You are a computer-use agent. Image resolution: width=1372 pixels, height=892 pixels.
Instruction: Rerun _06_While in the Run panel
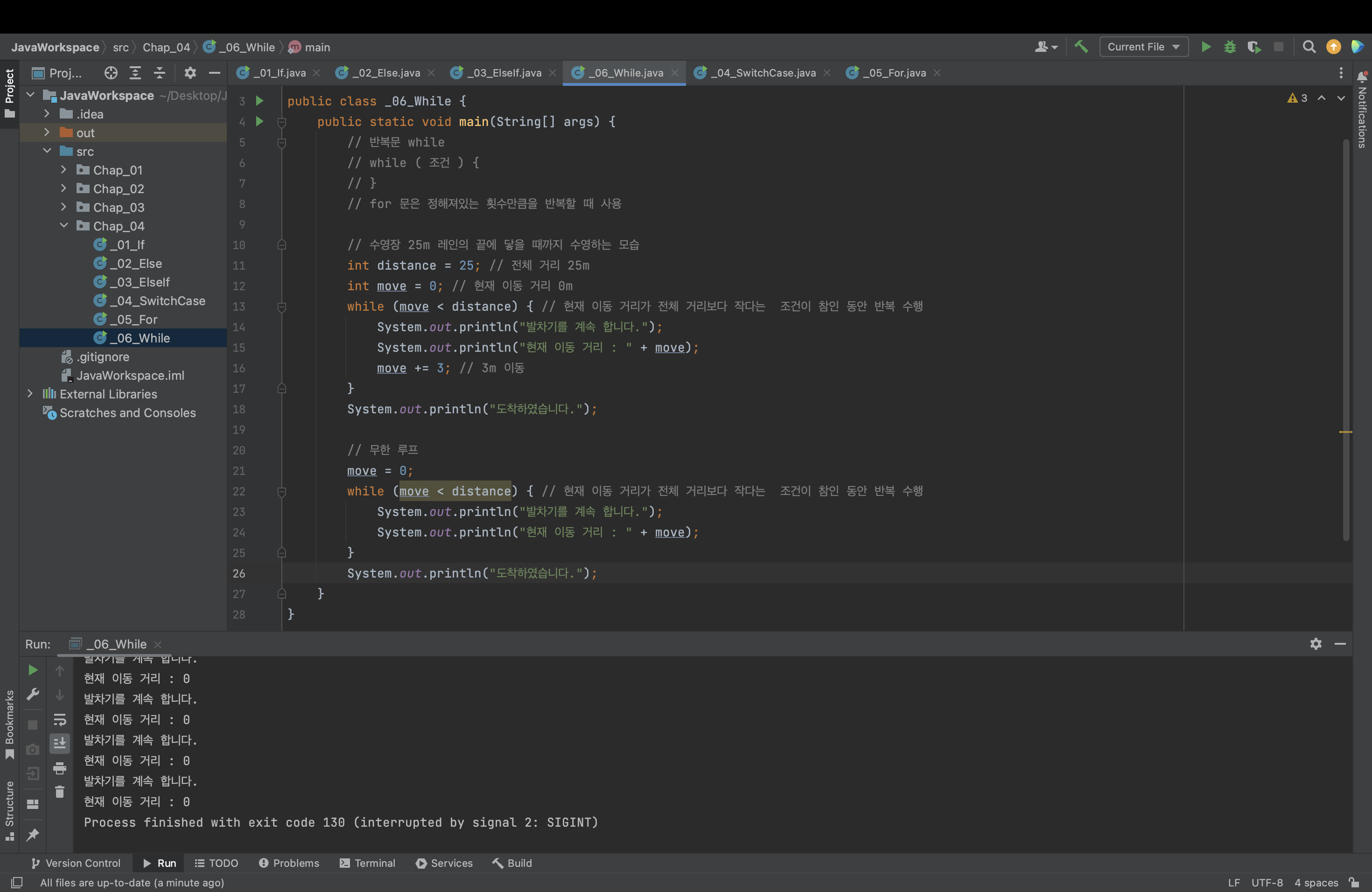pos(33,670)
